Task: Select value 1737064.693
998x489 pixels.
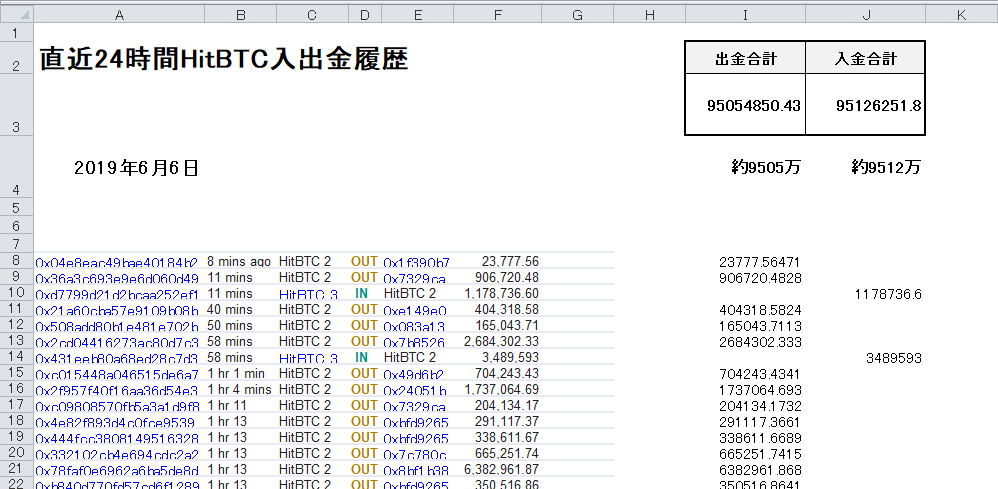Action: point(760,390)
